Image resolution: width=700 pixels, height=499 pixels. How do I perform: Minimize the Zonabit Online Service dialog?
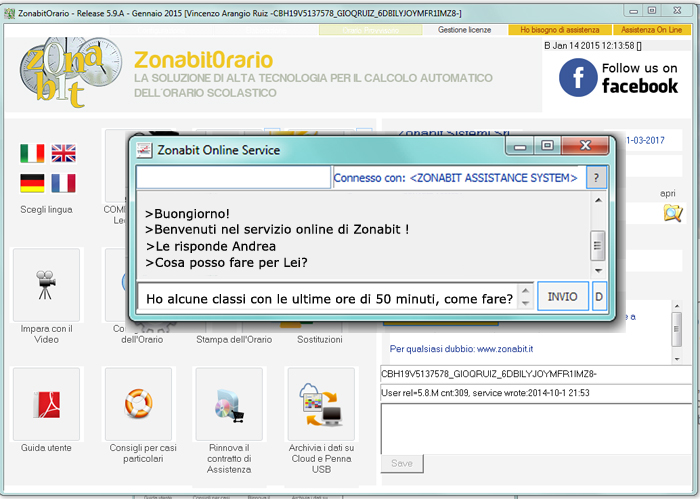pyautogui.click(x=520, y=146)
